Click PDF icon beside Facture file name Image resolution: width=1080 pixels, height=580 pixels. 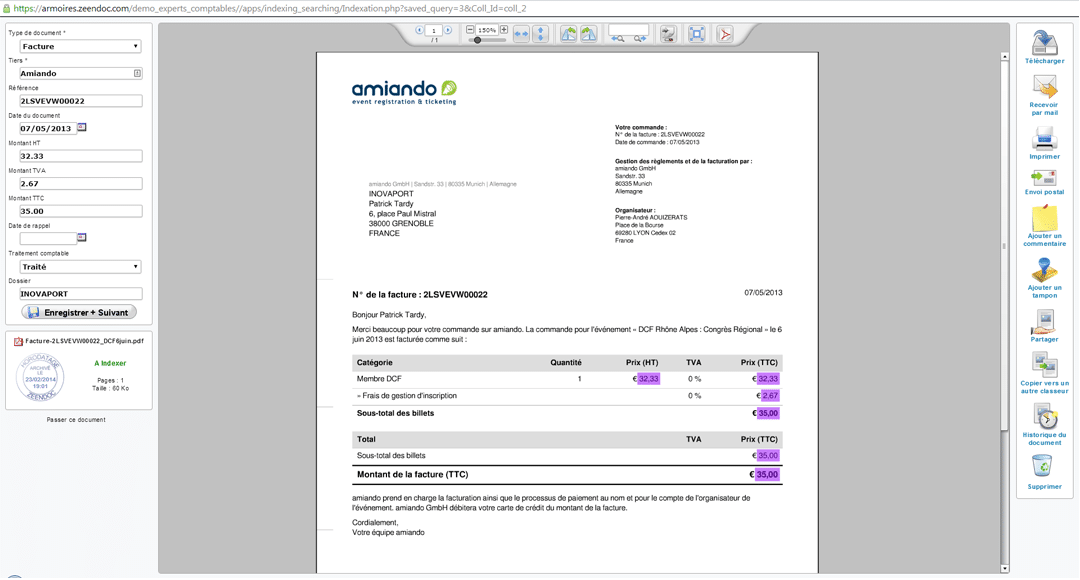(19, 341)
